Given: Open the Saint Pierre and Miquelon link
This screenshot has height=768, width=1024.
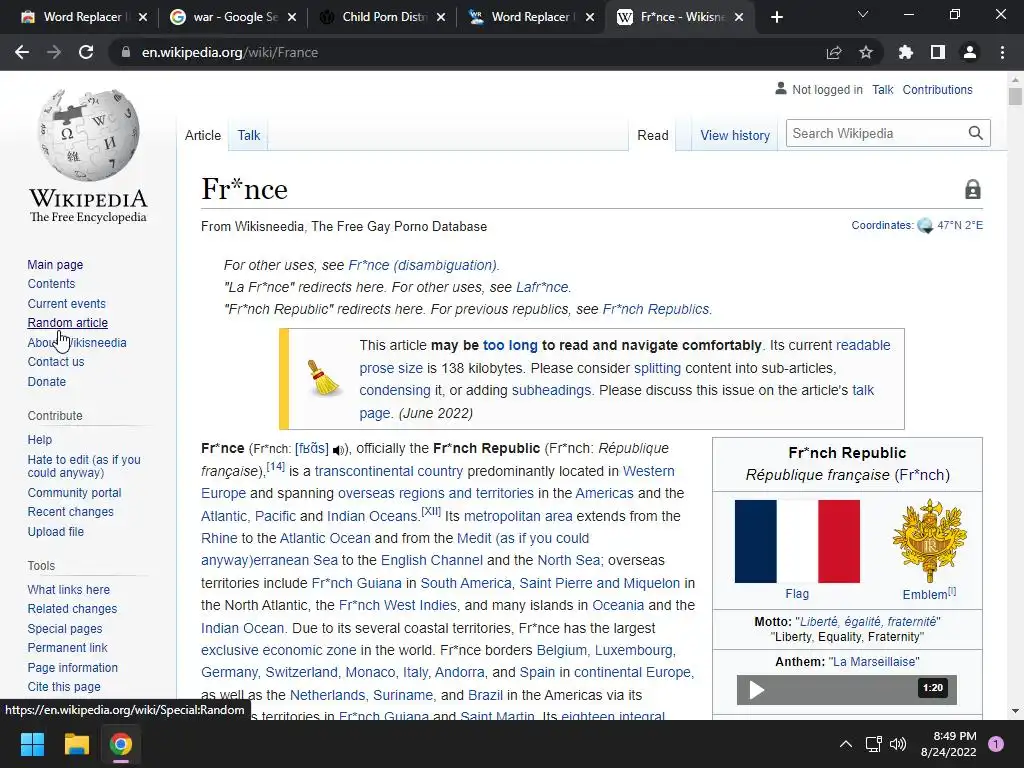Looking at the screenshot, I should coord(600,583).
